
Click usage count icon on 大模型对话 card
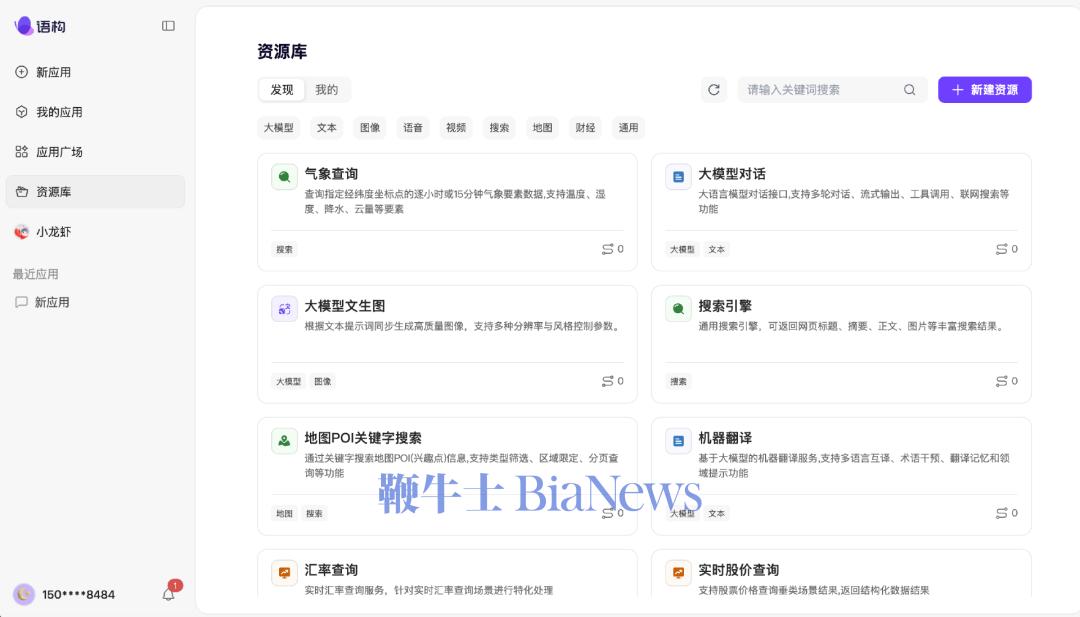pyautogui.click(x=1001, y=249)
